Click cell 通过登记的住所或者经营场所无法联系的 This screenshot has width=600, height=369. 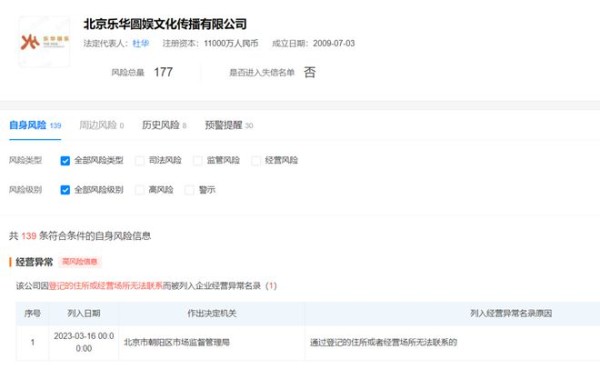pos(383,343)
